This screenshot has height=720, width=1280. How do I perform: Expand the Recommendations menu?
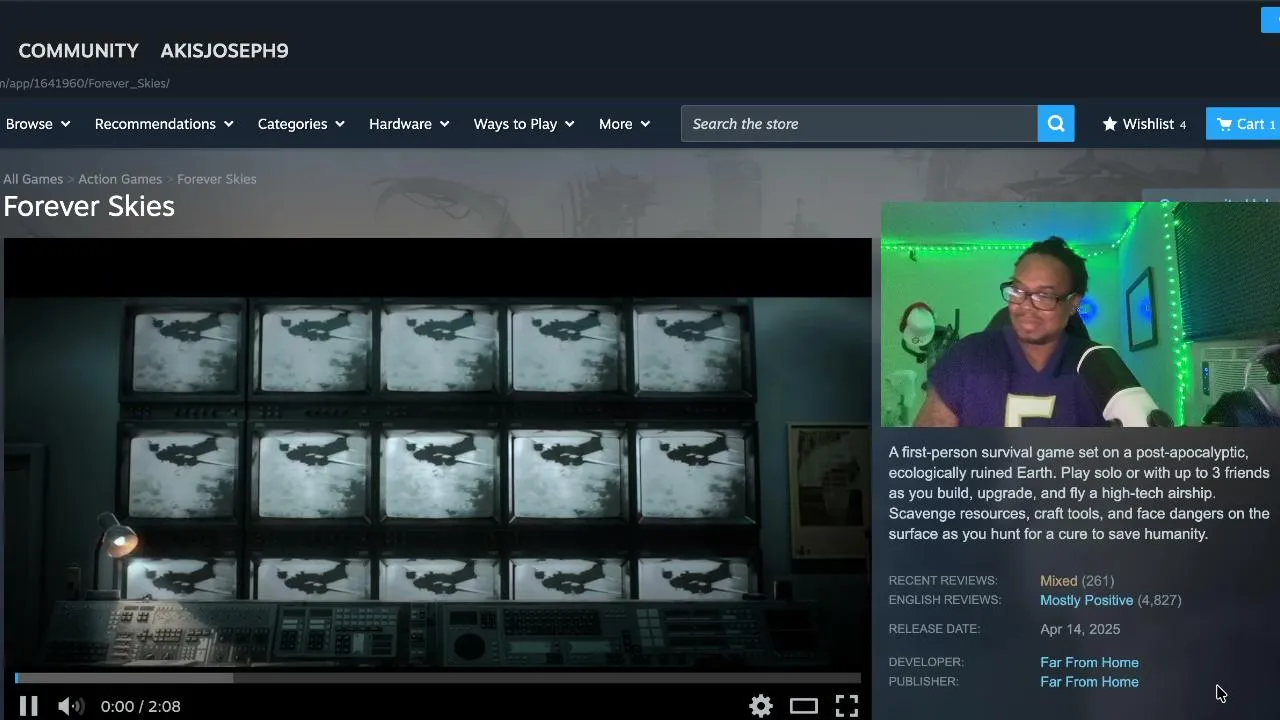click(x=164, y=124)
